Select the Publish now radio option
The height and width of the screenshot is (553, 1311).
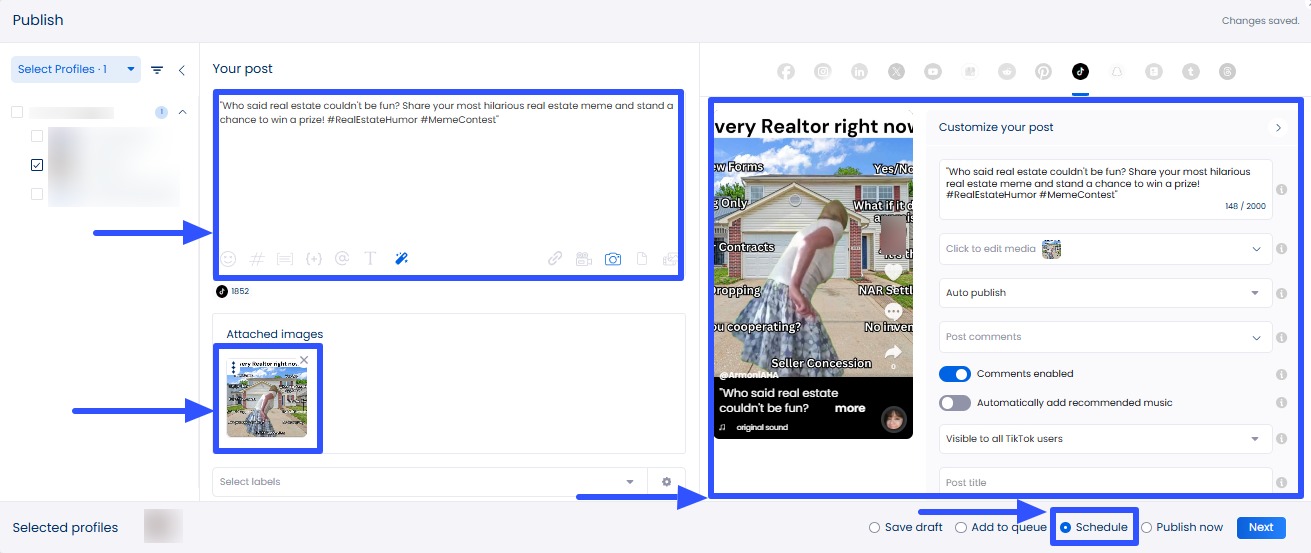[1147, 528]
